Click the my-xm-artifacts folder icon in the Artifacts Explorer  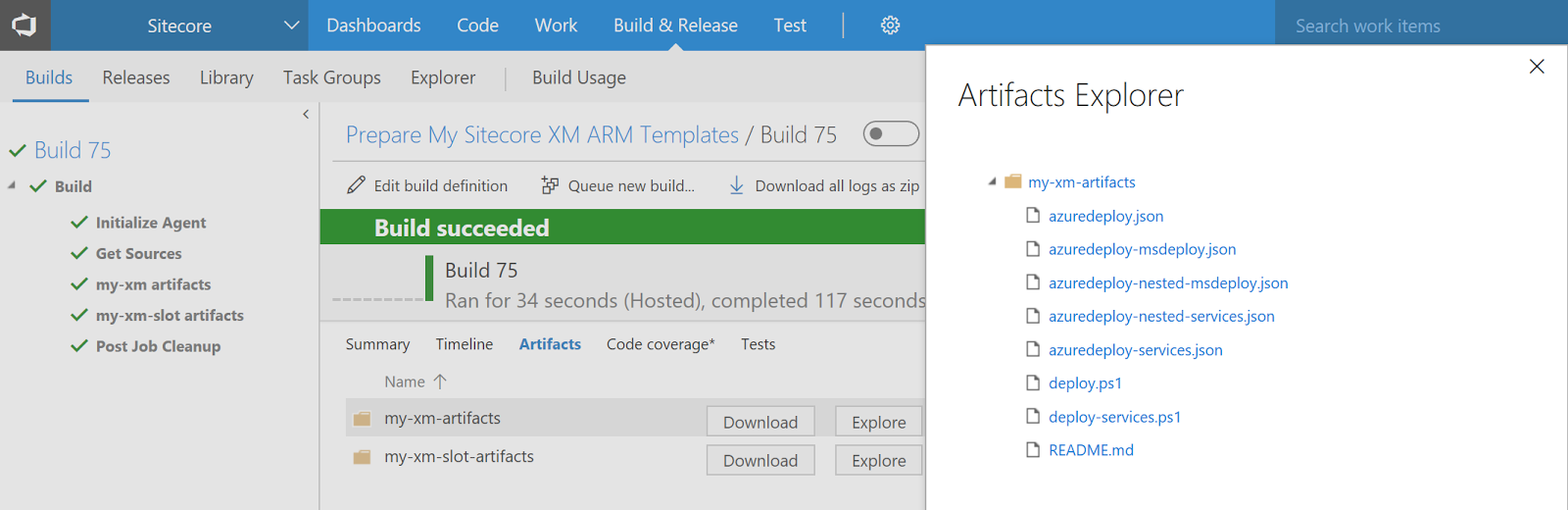tap(1013, 181)
